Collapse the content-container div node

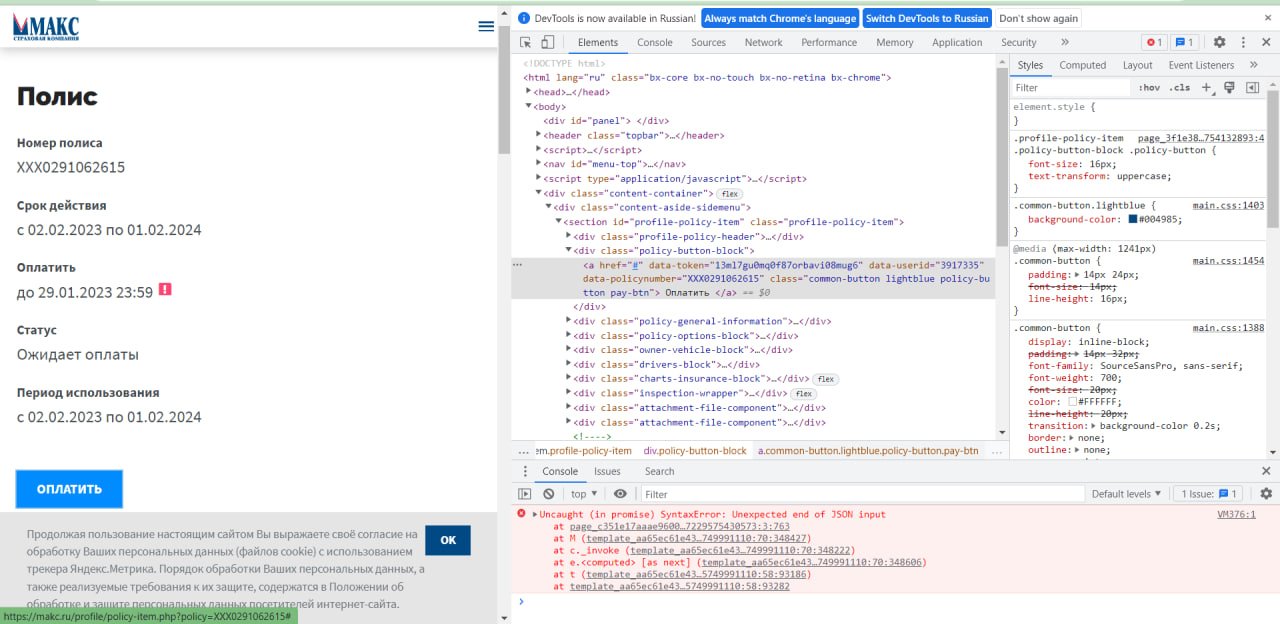tap(539, 193)
